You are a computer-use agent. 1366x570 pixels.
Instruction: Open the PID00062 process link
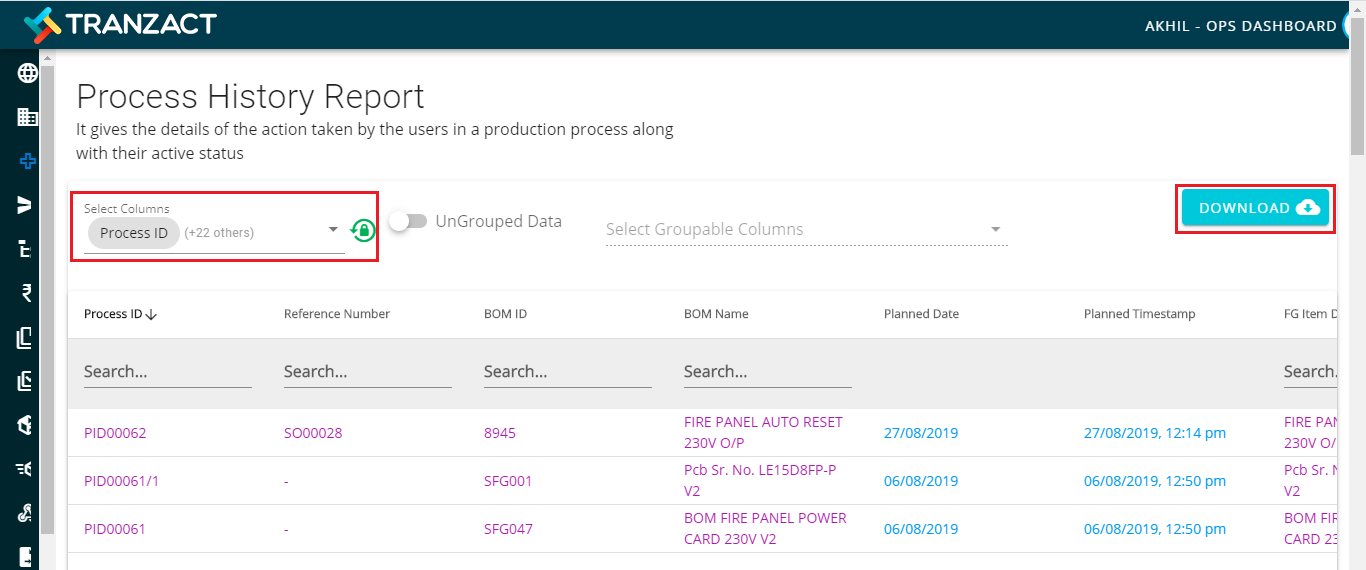115,433
